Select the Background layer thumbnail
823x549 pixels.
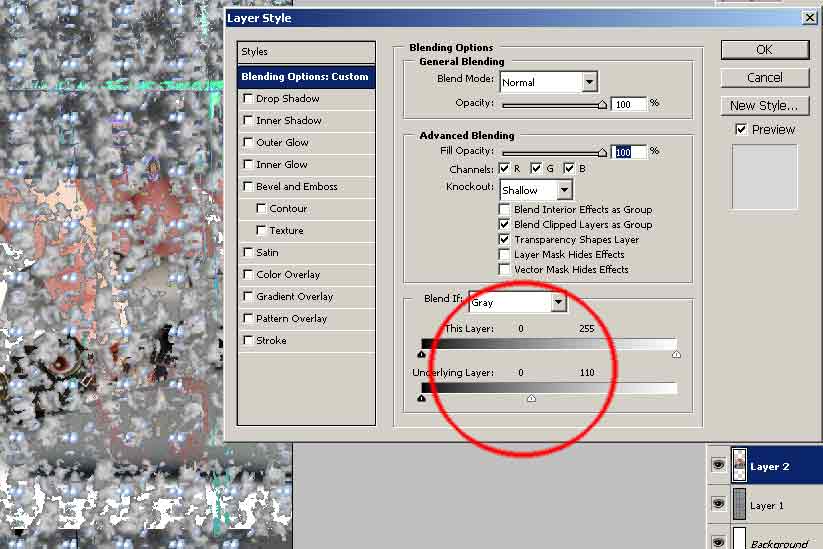pos(739,539)
